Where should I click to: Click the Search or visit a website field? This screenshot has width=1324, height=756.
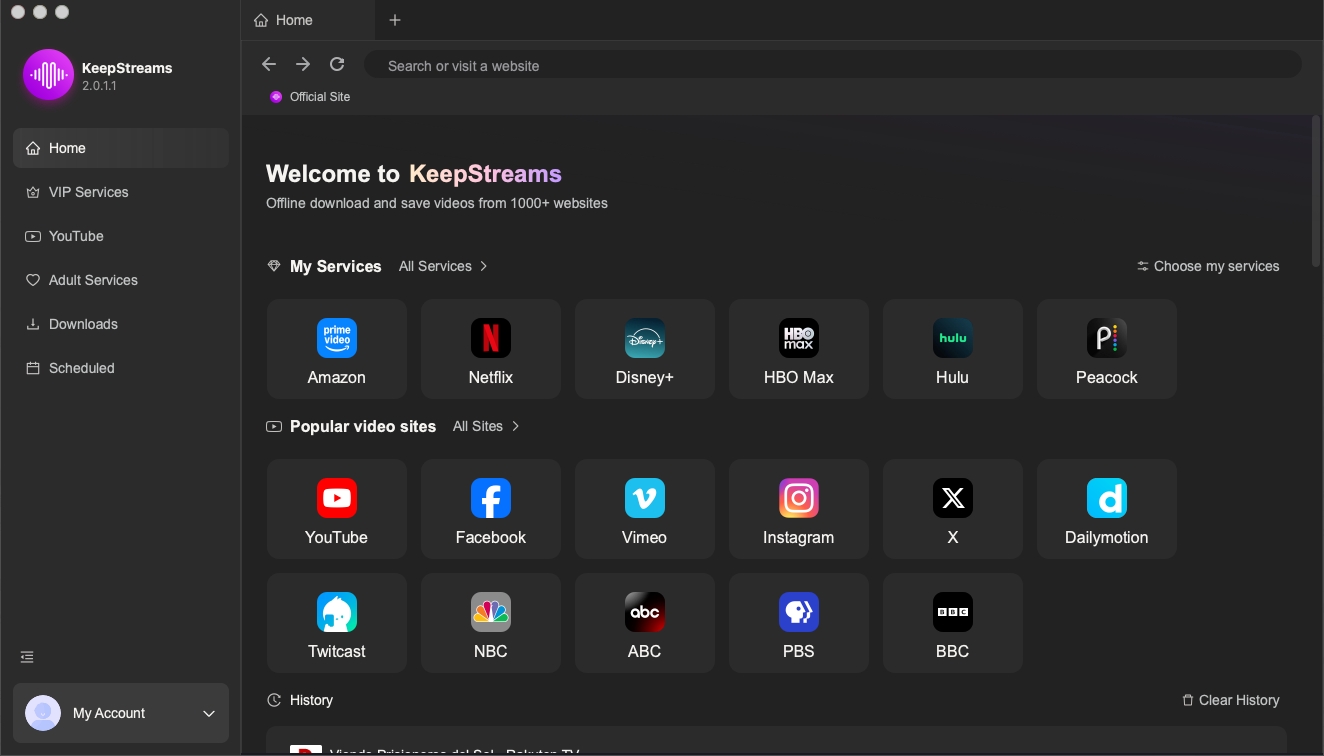[832, 66]
